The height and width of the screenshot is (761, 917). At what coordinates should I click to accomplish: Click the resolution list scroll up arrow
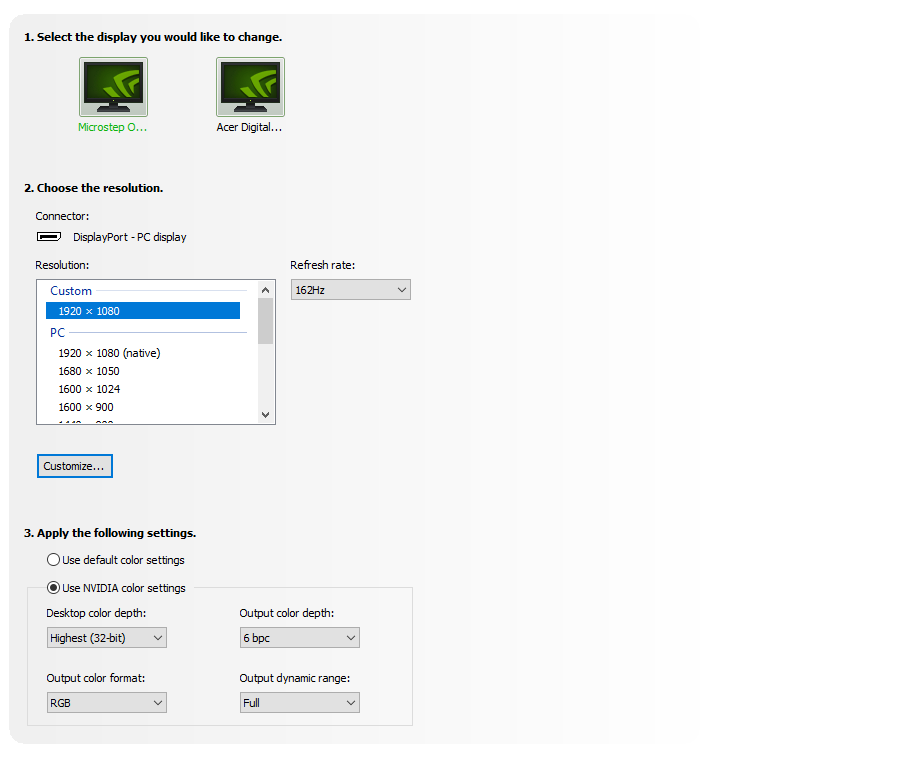click(x=265, y=290)
